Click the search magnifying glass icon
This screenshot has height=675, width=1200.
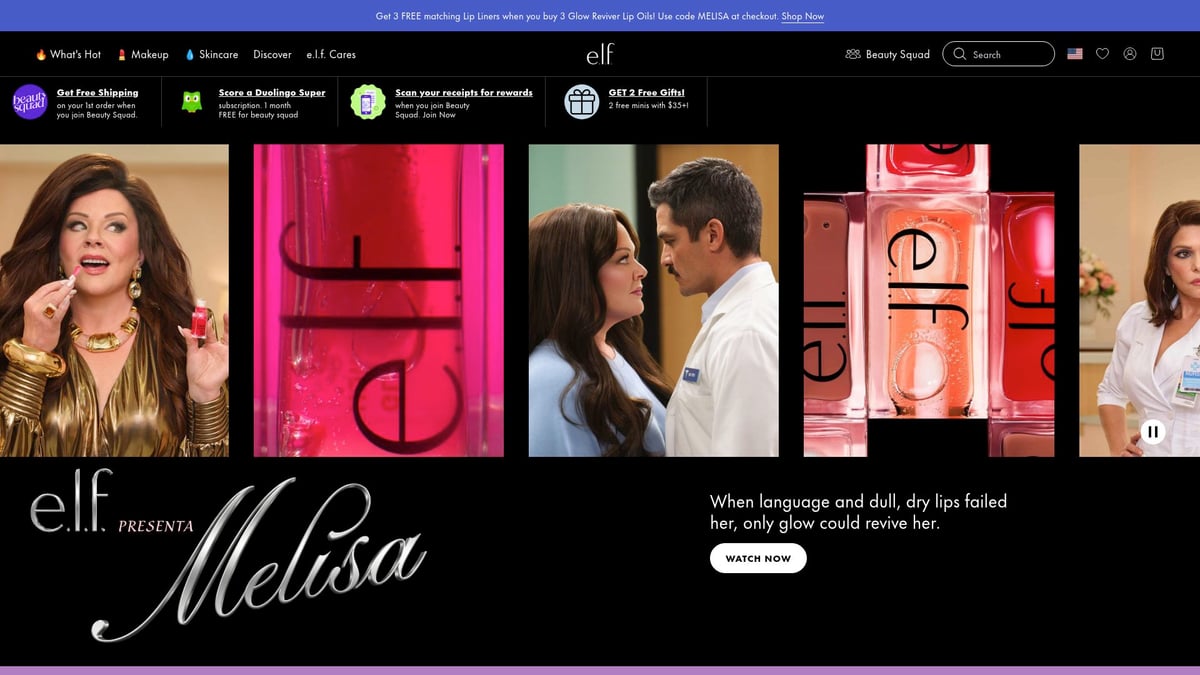click(x=959, y=53)
